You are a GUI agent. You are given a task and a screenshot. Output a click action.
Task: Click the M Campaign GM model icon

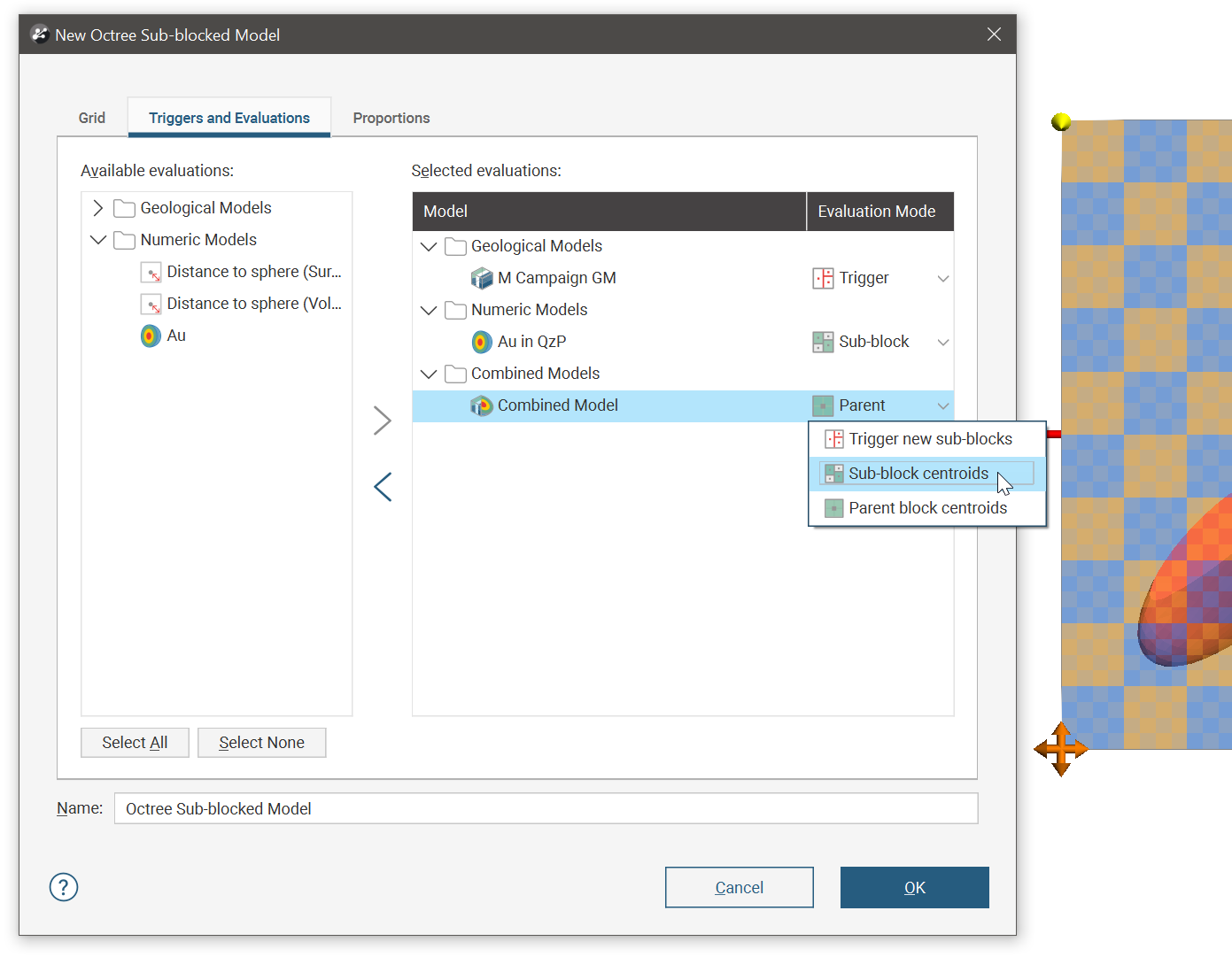(482, 278)
